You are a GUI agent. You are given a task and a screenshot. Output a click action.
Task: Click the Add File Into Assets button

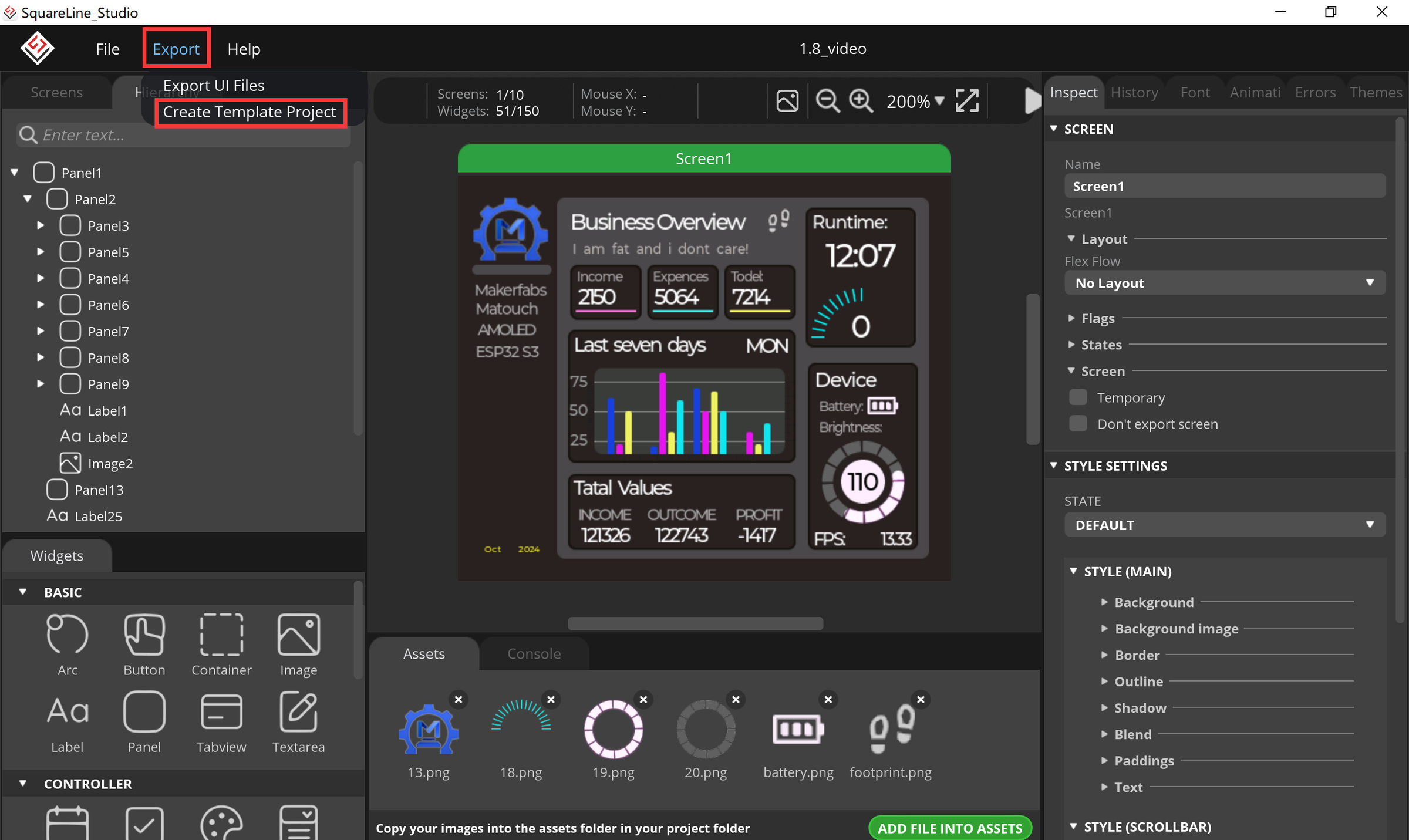[x=950, y=828]
